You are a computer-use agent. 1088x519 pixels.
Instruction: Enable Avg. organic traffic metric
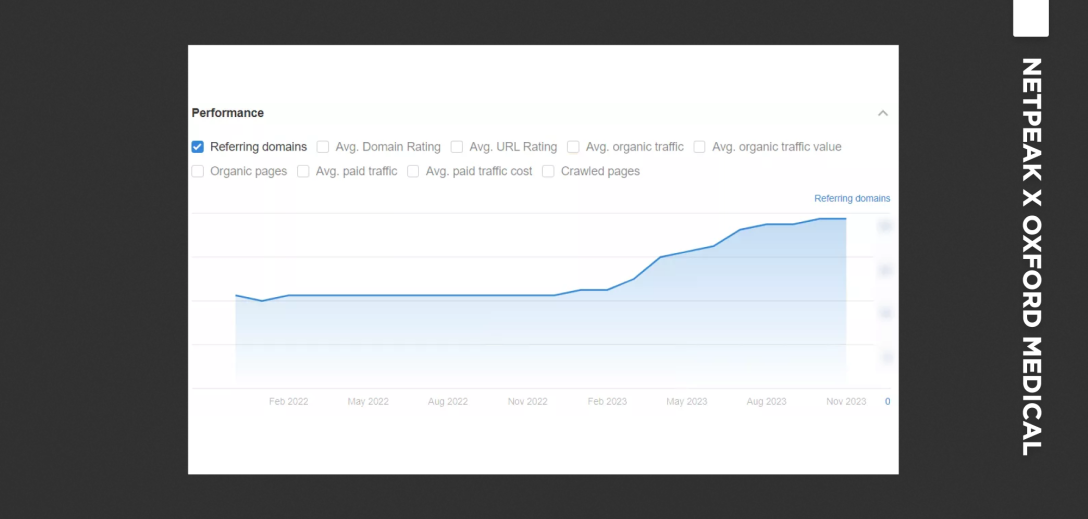pos(573,147)
